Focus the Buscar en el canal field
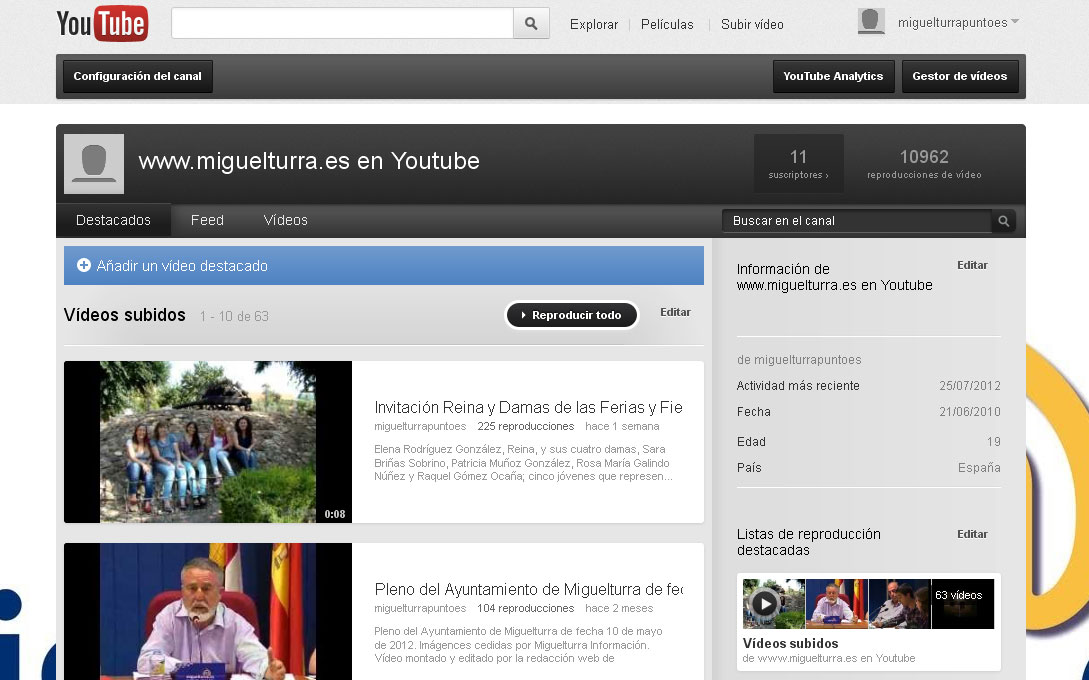 click(858, 221)
